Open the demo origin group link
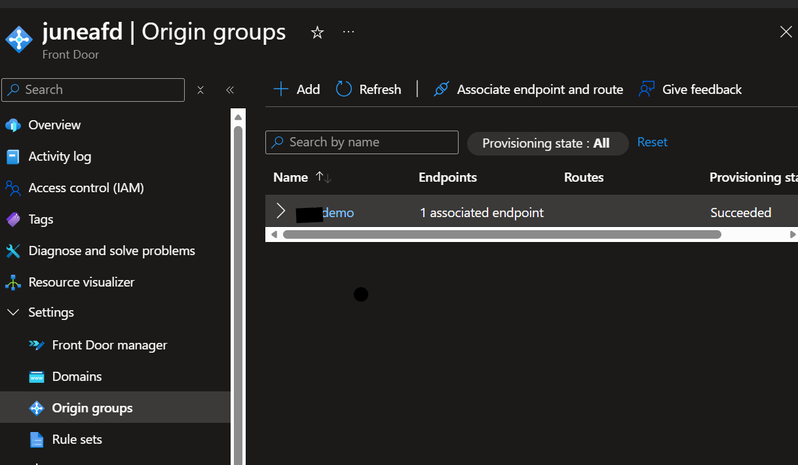798x465 pixels. (338, 213)
